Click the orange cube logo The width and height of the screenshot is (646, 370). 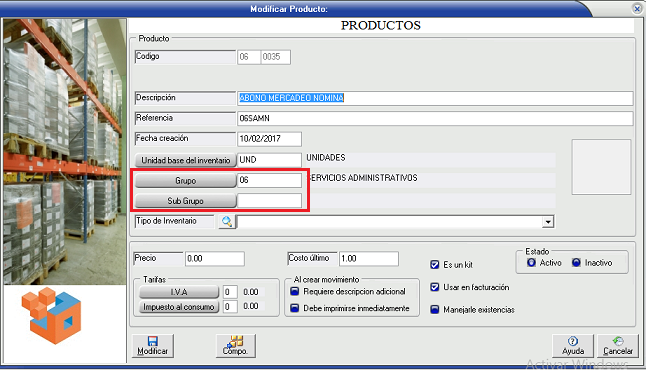(51, 316)
